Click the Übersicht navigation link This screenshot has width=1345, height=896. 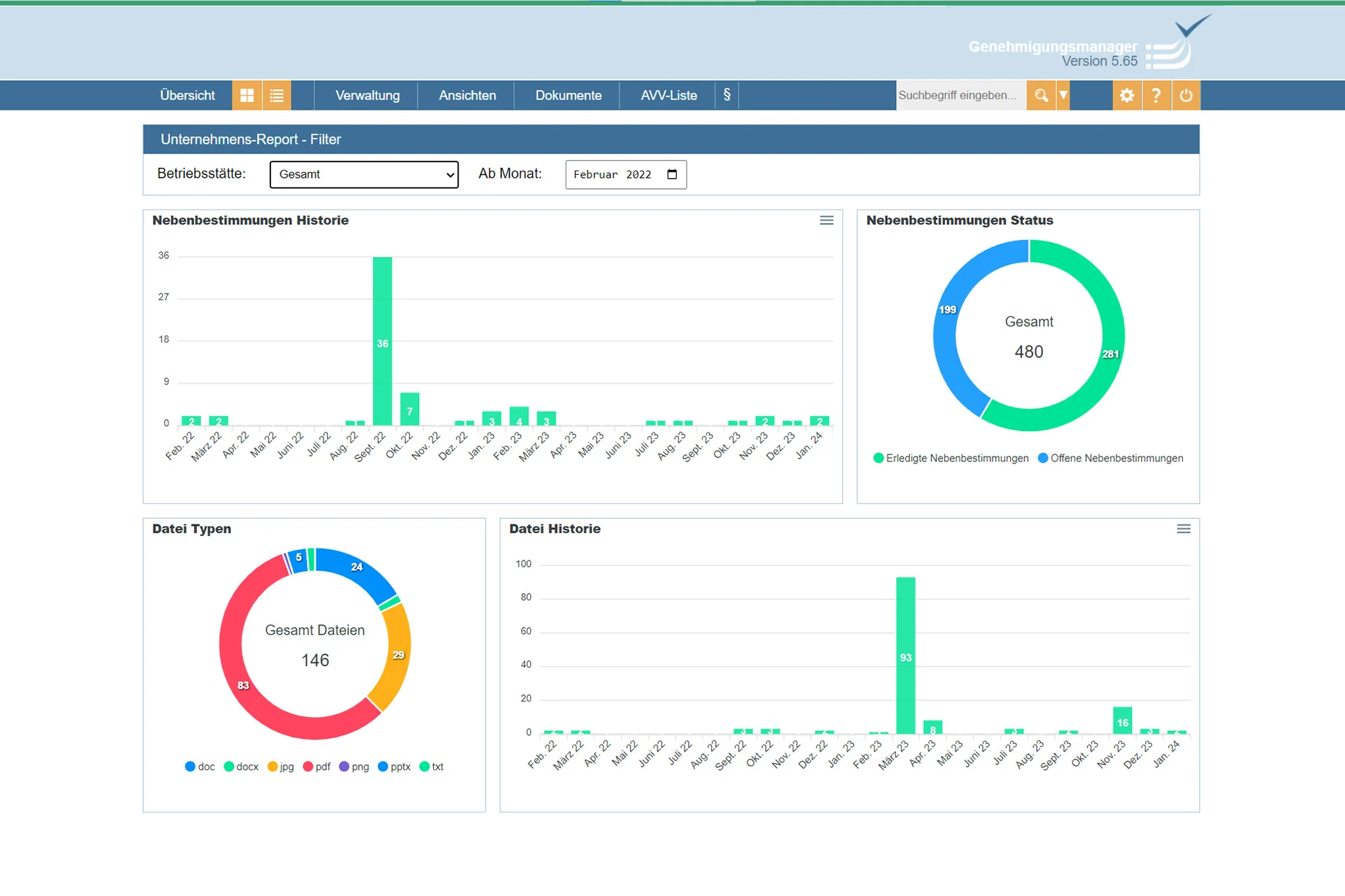coord(187,96)
